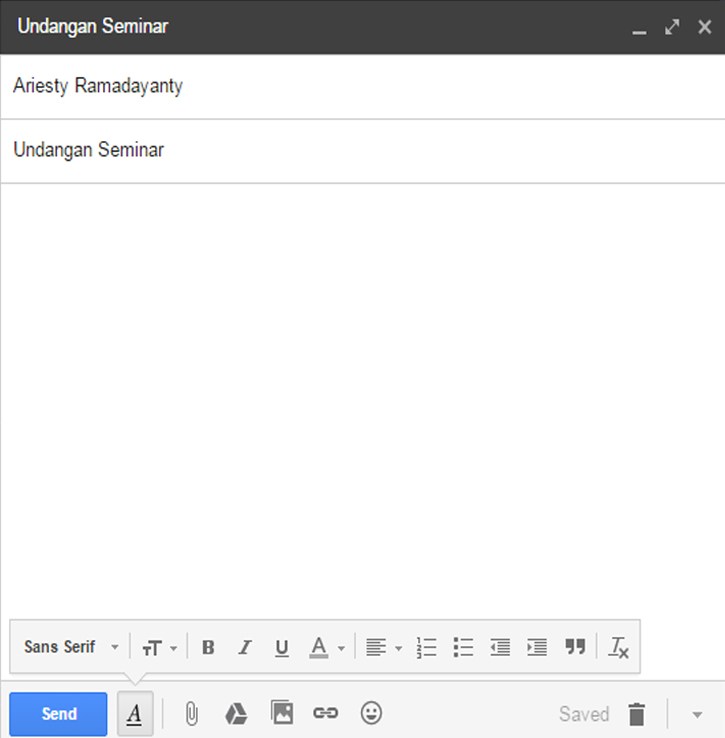This screenshot has width=725, height=738.
Task: Insert a photo with the image icon
Action: (x=282, y=712)
